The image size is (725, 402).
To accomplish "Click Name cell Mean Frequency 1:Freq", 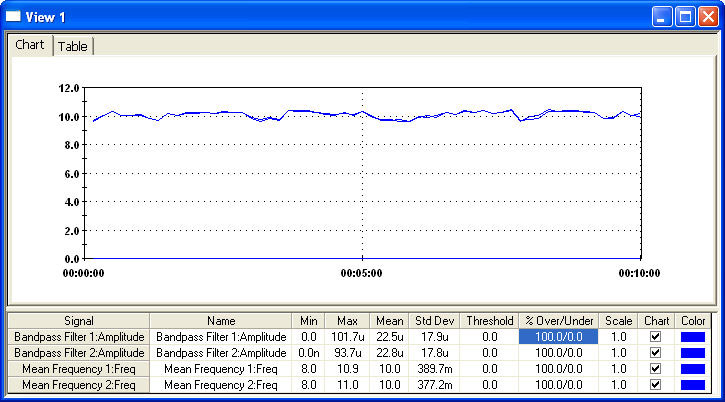I will point(221,369).
